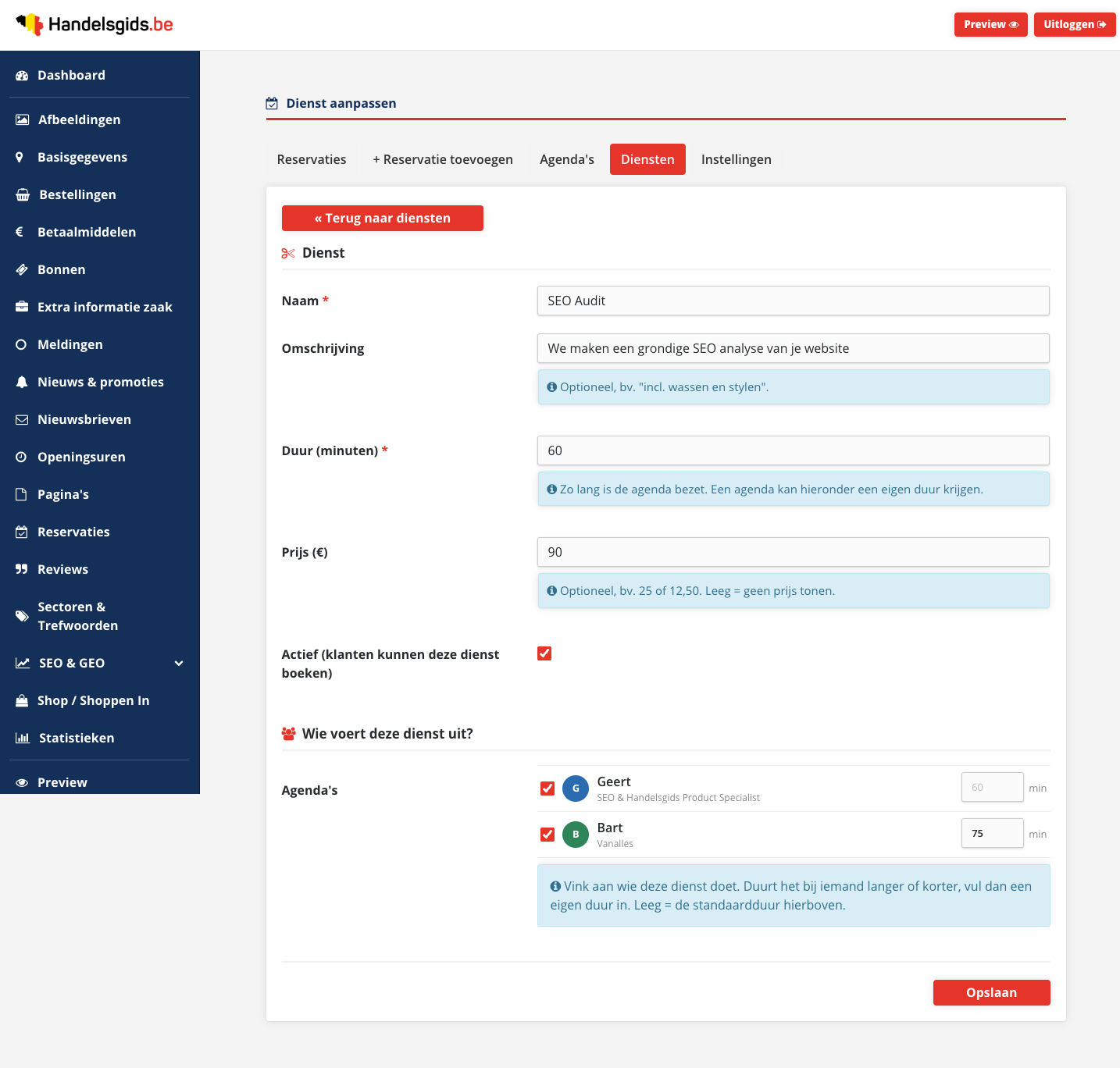Expand the SEO & GEO submenu chevron
1120x1068 pixels.
pos(179,664)
